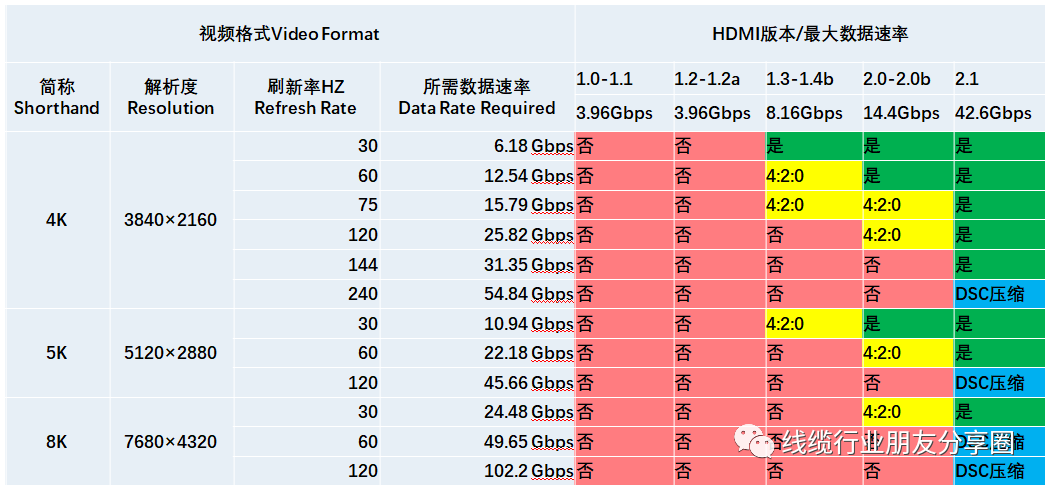Click the HDMI 1.3-1.4b version header
1049x489 pixels.
pyautogui.click(x=800, y=79)
